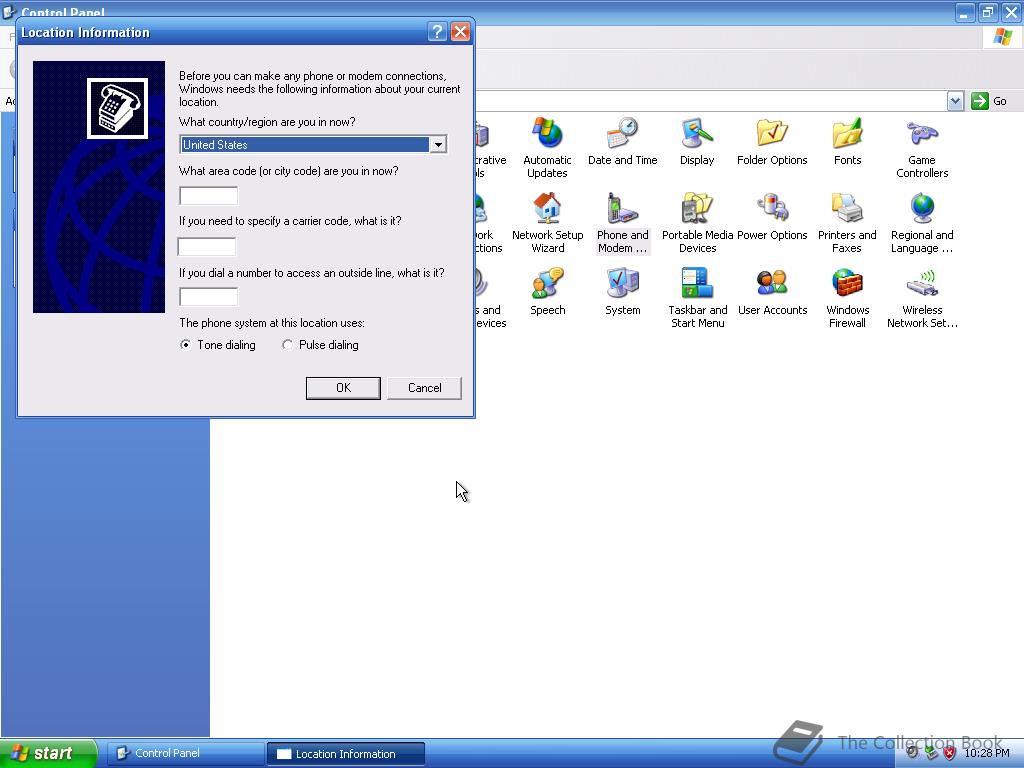The height and width of the screenshot is (768, 1024).
Task: Click the area code input field
Action: (208, 195)
